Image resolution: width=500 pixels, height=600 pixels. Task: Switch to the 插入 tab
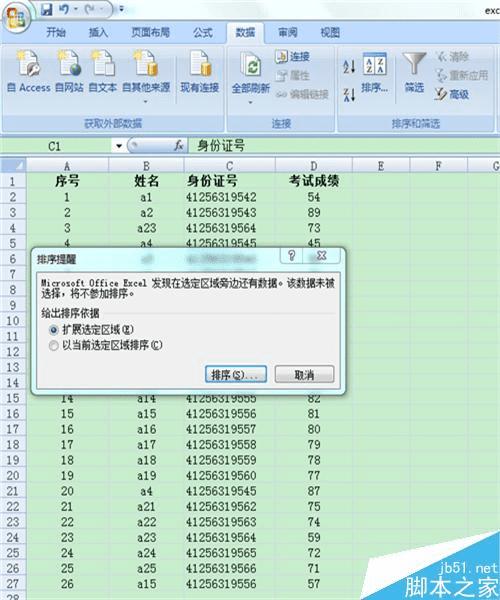click(98, 33)
